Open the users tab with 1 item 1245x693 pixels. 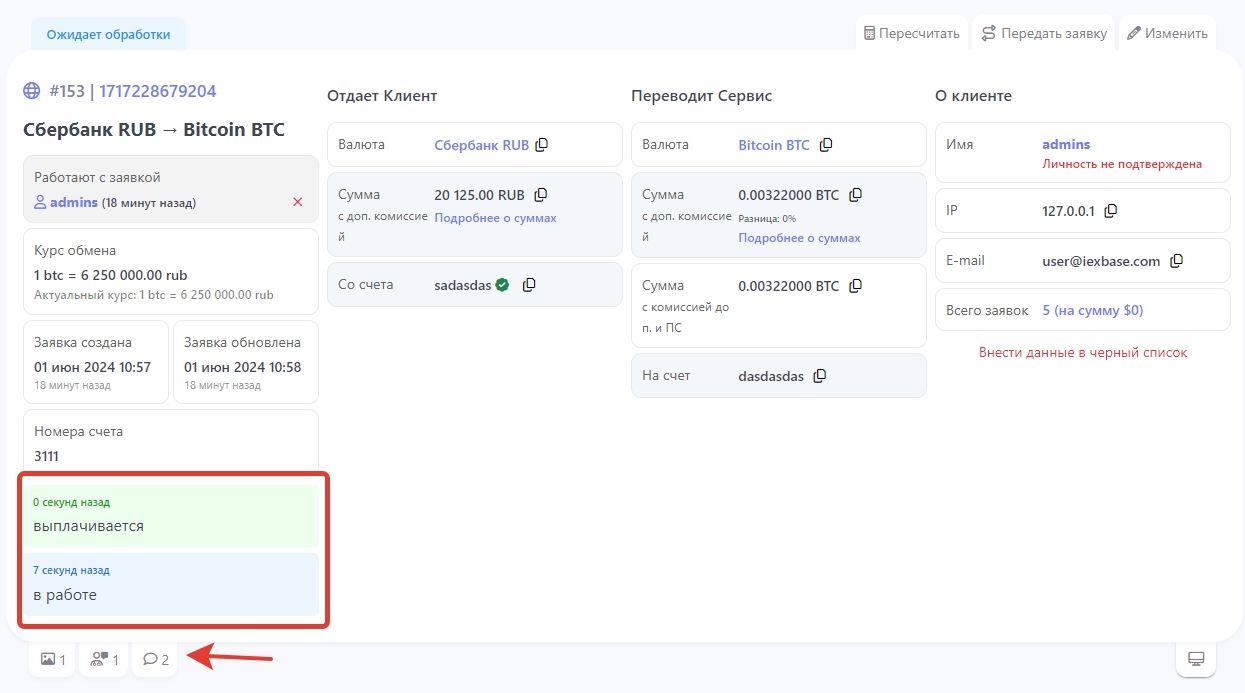[x=104, y=659]
